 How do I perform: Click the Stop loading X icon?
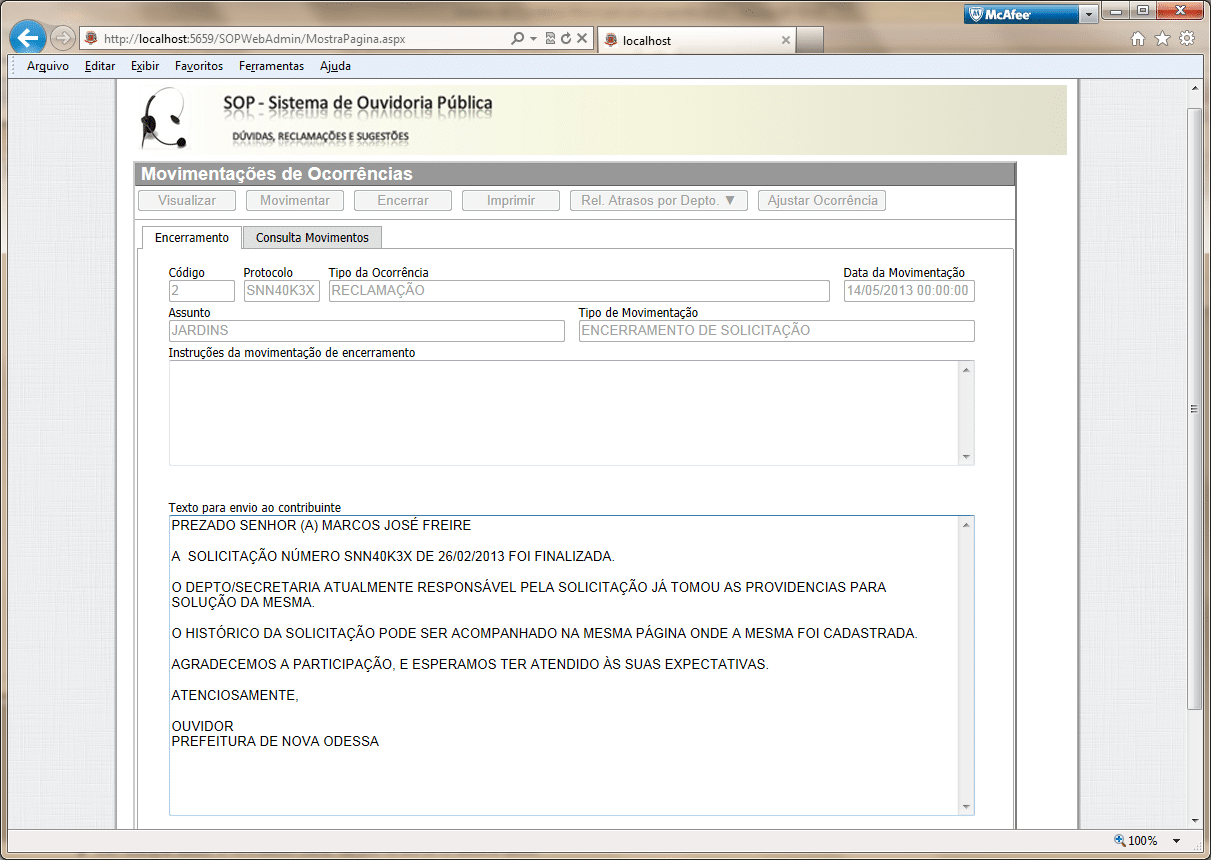click(581, 39)
